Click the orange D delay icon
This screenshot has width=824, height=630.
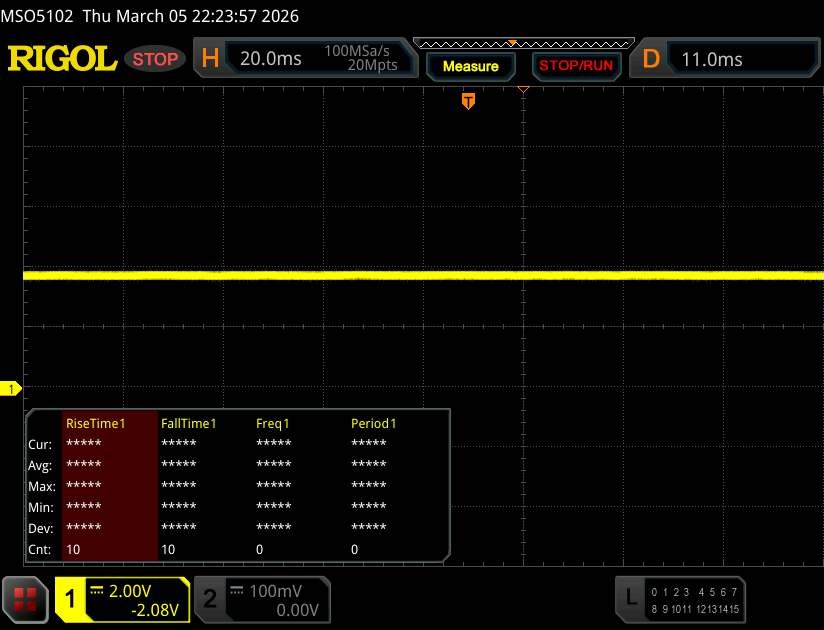[x=652, y=59]
